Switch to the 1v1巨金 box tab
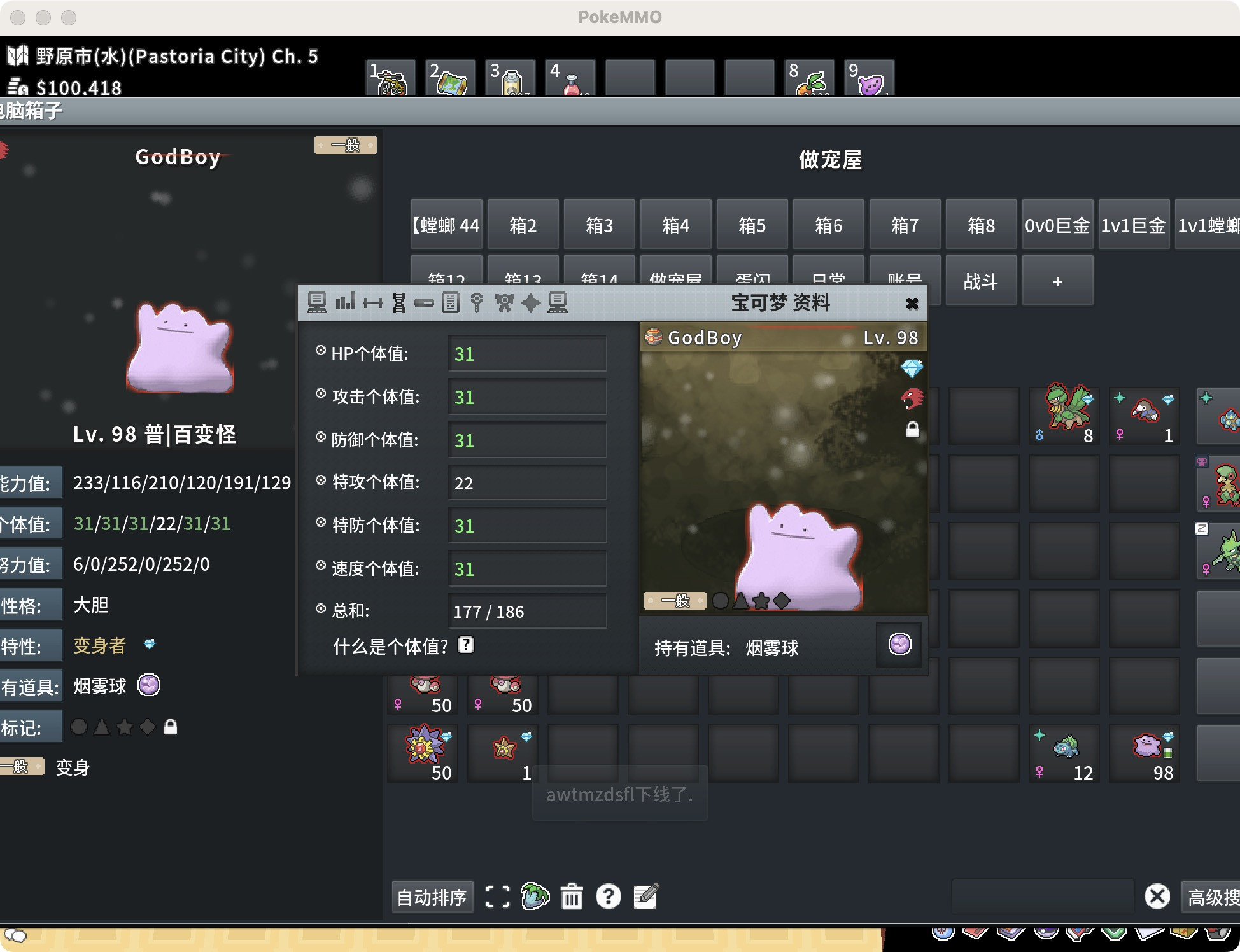Image resolution: width=1240 pixels, height=952 pixels. coord(1134,225)
